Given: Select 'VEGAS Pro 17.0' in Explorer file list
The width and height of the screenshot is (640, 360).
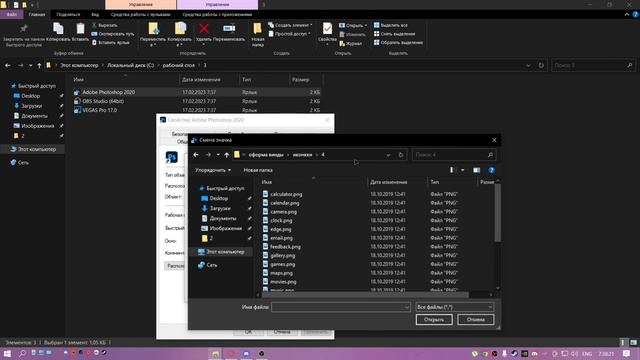Looking at the screenshot, I should coord(100,110).
